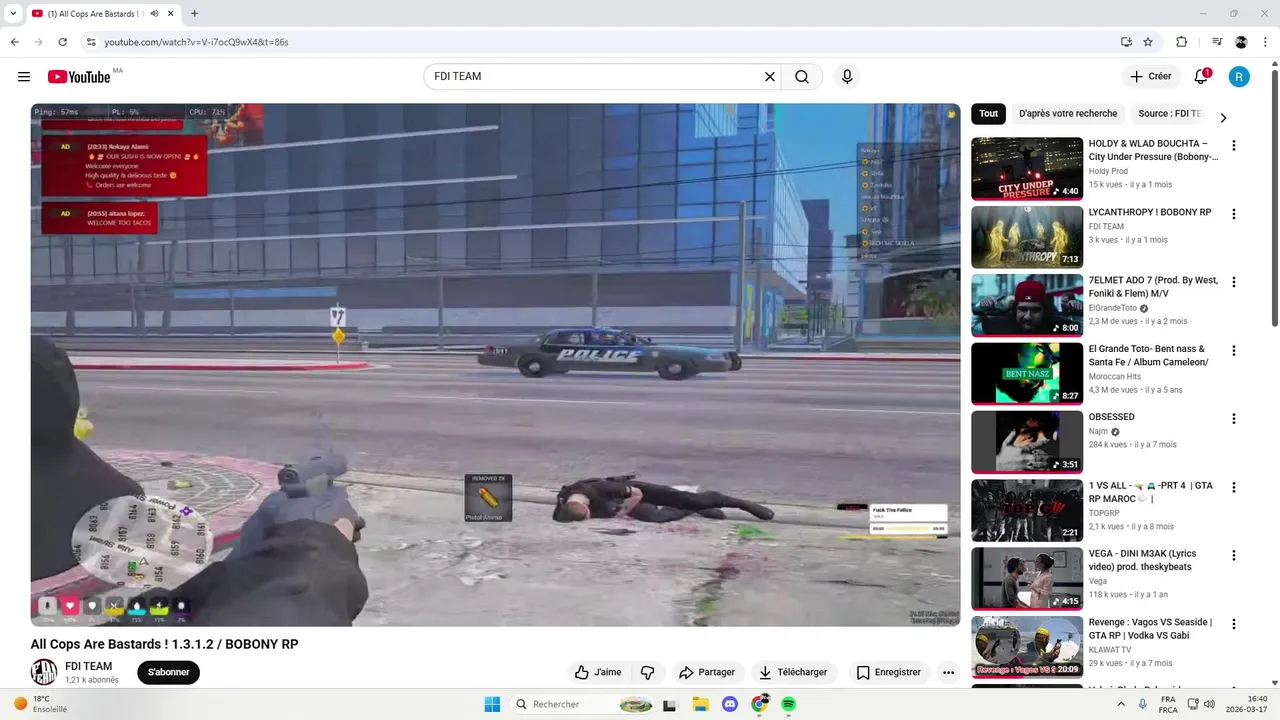Open Spotify from the taskbar
Viewport: 1280px width, 720px height.
[788, 704]
